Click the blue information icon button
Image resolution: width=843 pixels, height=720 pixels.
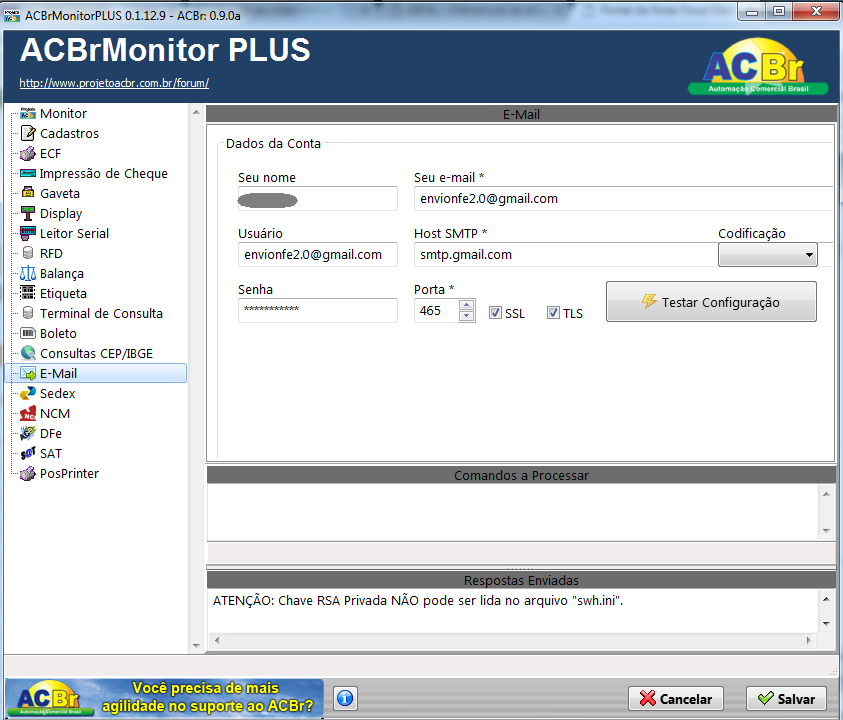tap(345, 698)
